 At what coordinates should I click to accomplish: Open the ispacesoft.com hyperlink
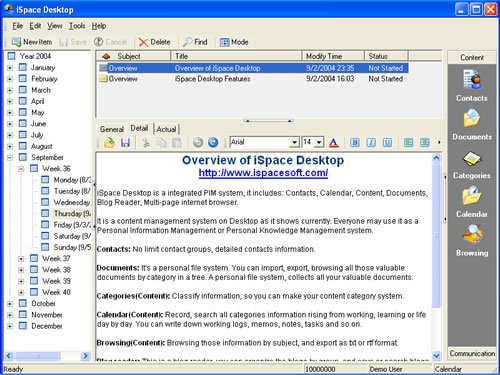click(x=263, y=173)
